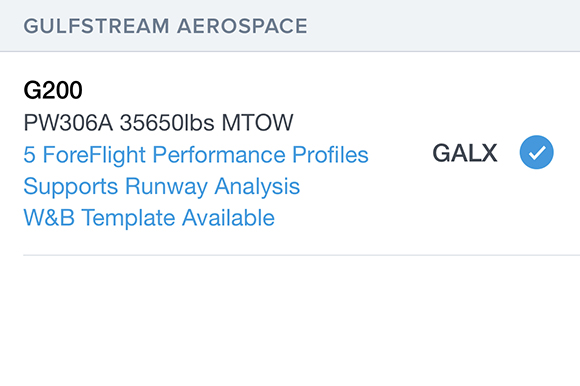Select the G200 aircraft title

click(x=53, y=90)
